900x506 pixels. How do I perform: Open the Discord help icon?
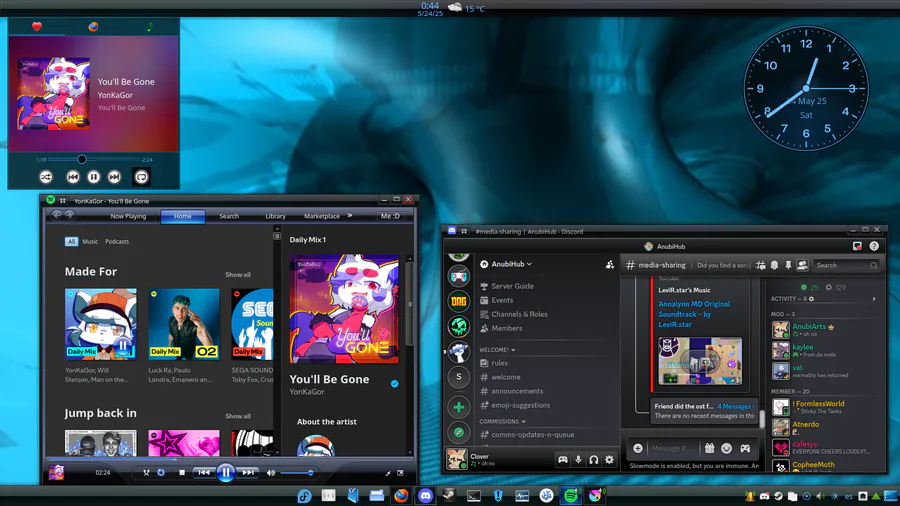(874, 246)
